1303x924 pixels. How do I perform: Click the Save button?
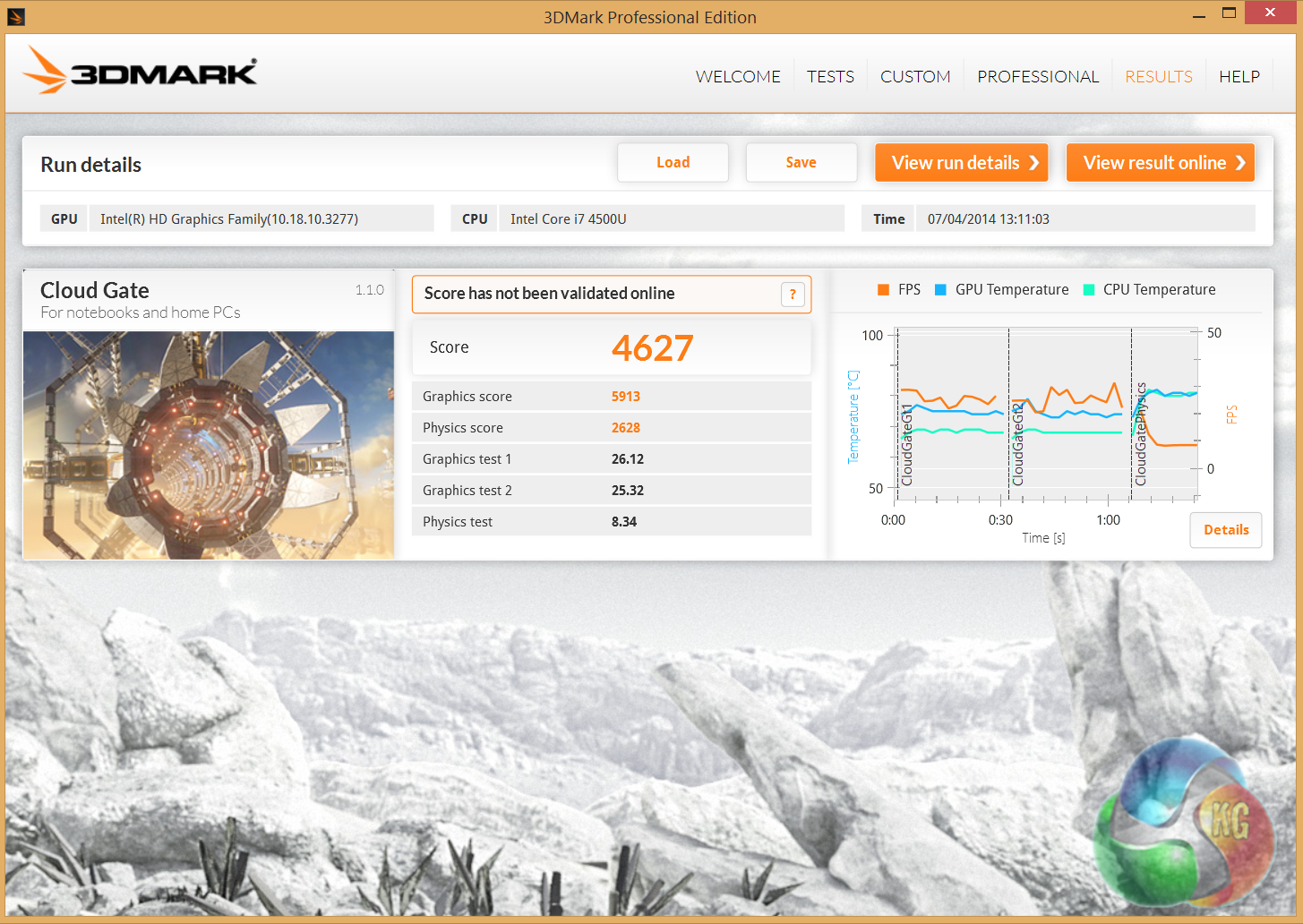(x=802, y=162)
